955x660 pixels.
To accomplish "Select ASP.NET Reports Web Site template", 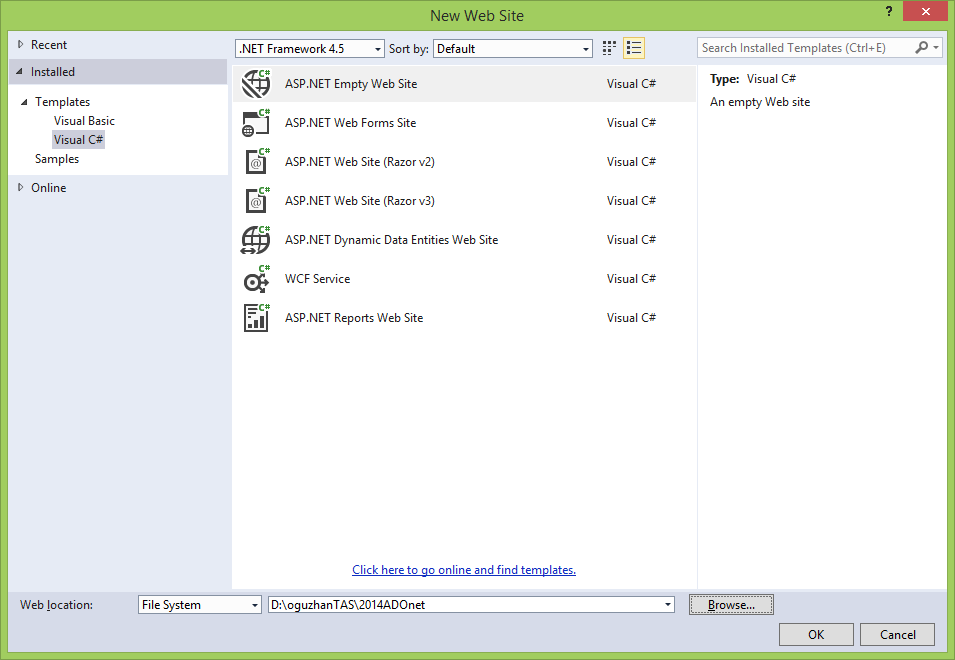I will (x=464, y=318).
